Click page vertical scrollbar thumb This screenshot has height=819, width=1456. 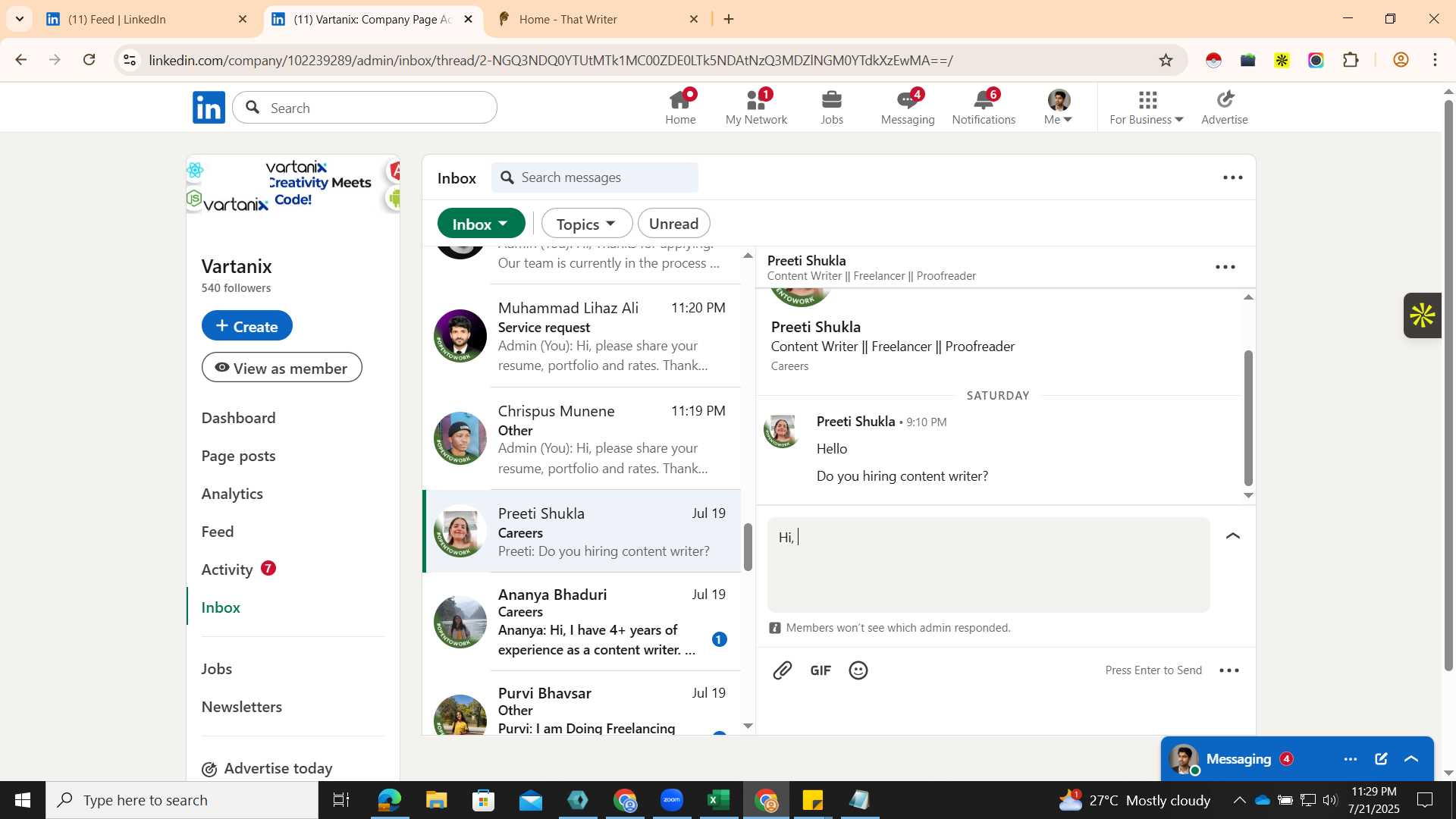(x=1448, y=385)
